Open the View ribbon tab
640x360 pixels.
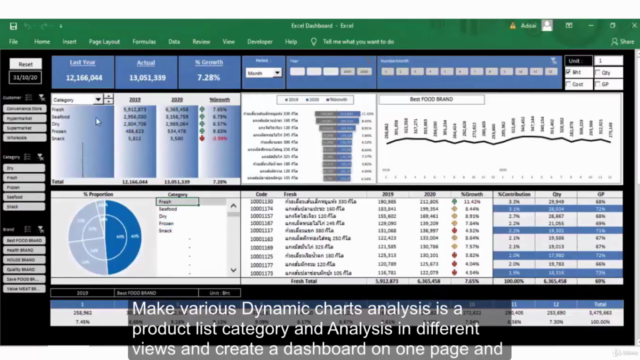coord(229,42)
